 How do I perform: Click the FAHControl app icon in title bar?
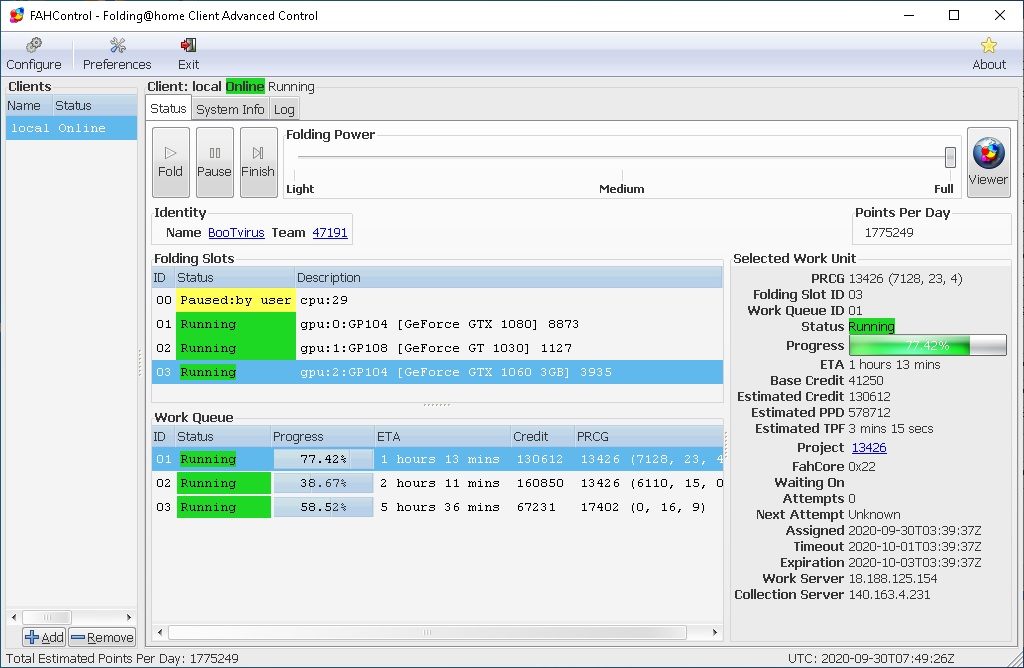16,15
